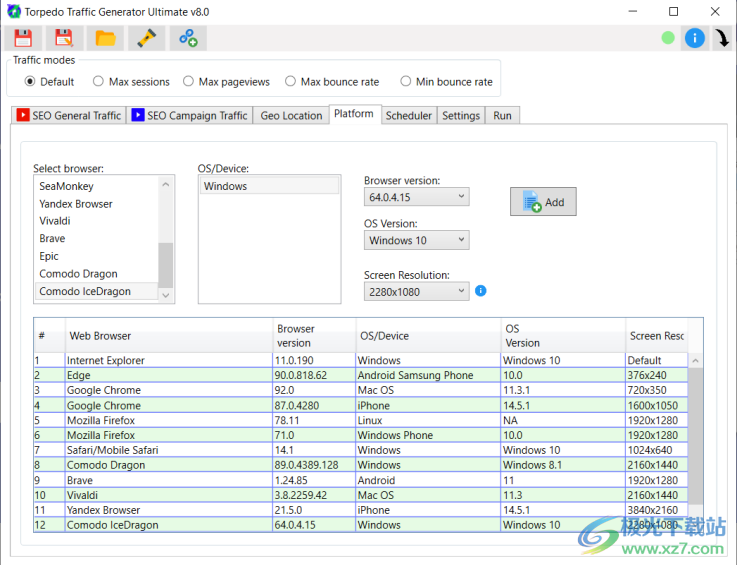Screen dimensions: 737x565
Task: Open the Settings tab
Action: [x=461, y=116]
